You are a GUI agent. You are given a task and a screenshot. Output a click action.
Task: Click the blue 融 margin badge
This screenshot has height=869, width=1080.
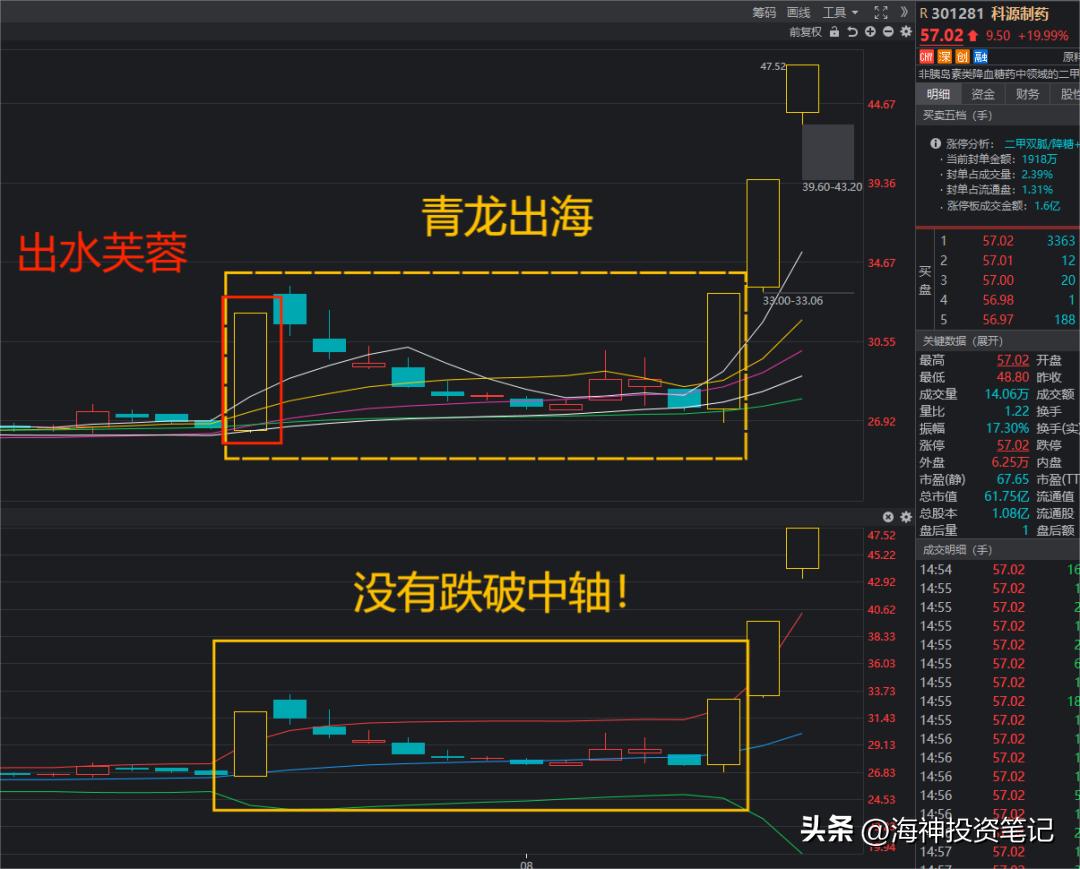981,56
